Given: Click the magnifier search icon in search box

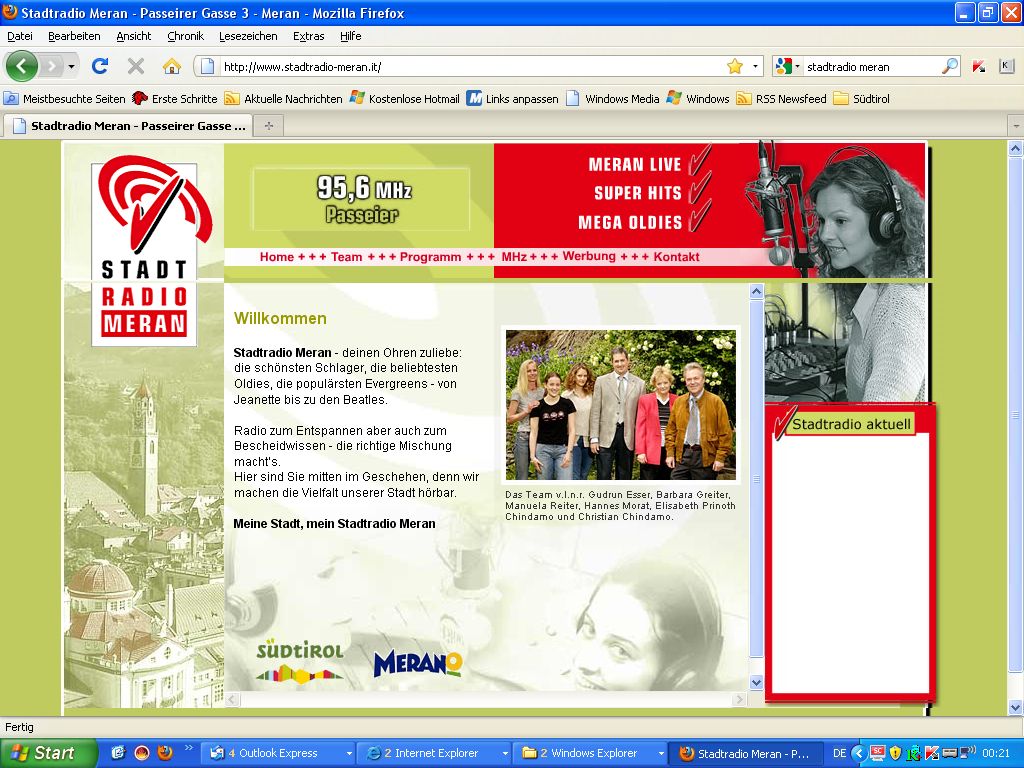Looking at the screenshot, I should pyautogui.click(x=950, y=66).
